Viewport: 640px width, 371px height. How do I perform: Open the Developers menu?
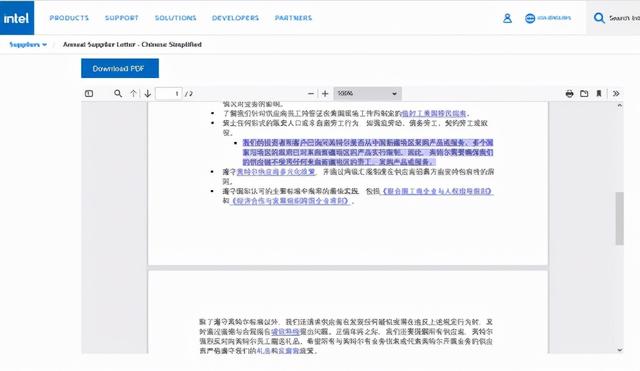pos(236,18)
